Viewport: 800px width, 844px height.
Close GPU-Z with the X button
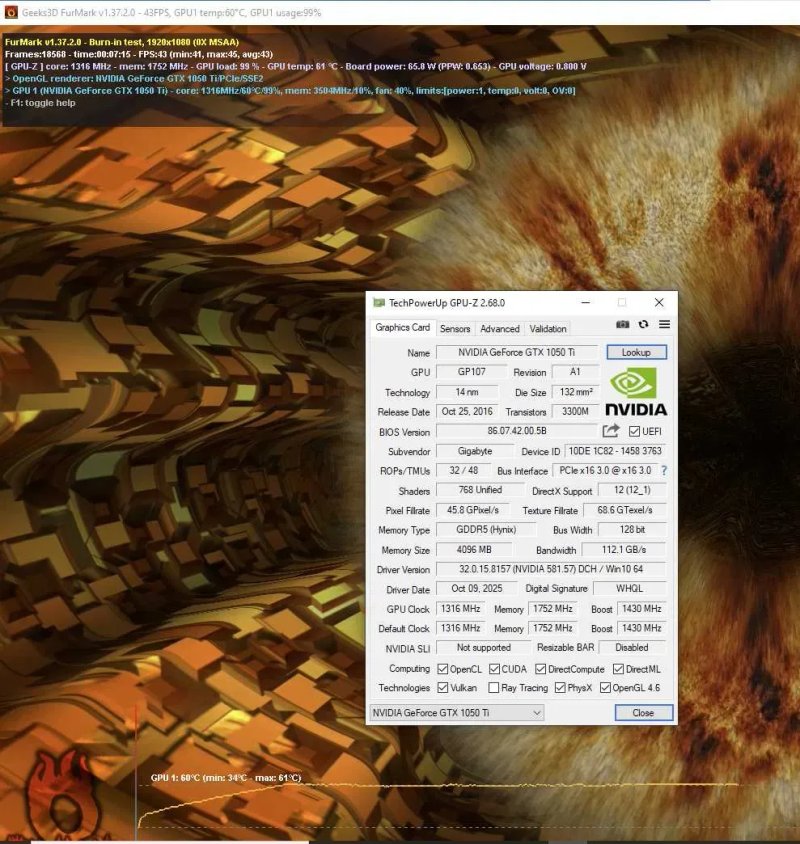(x=659, y=303)
